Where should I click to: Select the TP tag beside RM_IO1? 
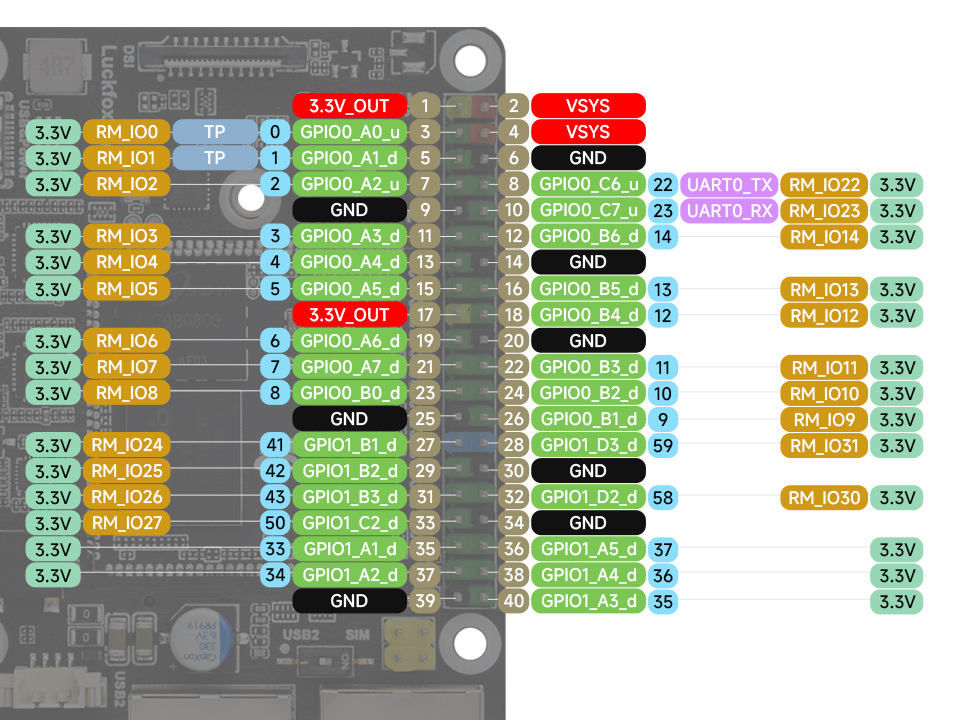(x=215, y=158)
